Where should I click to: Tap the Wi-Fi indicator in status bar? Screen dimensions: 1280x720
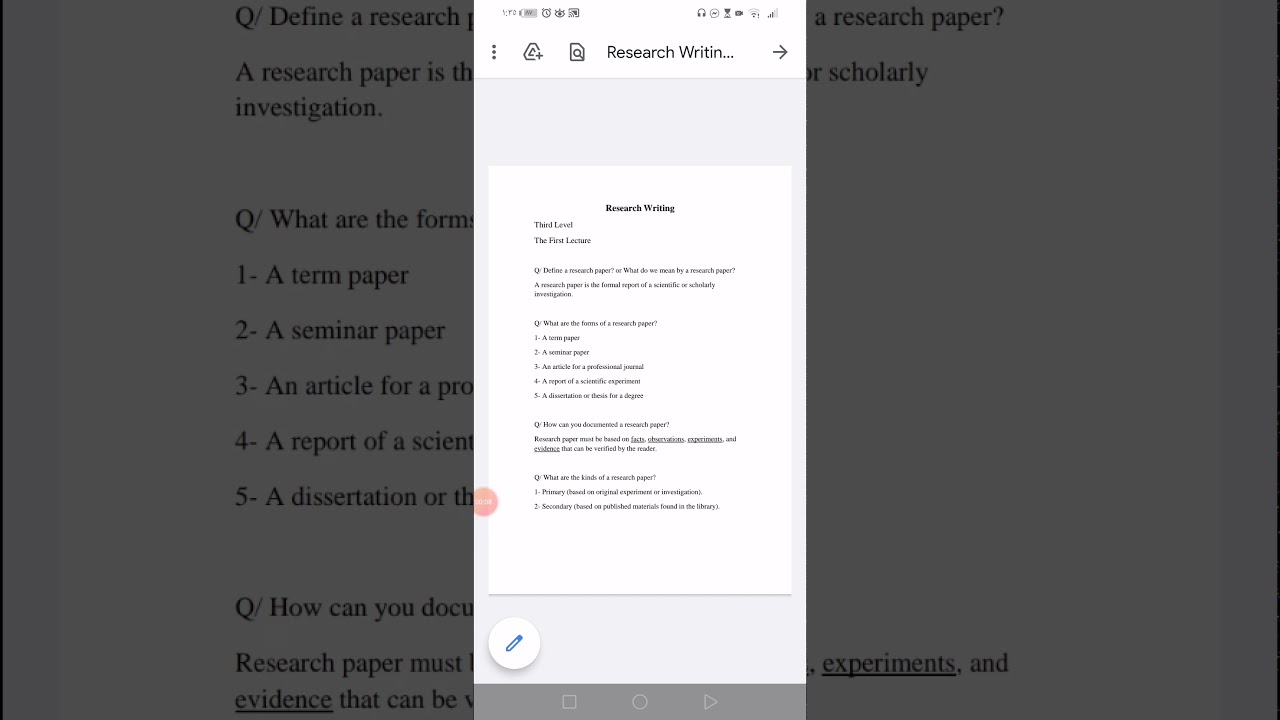(x=754, y=13)
